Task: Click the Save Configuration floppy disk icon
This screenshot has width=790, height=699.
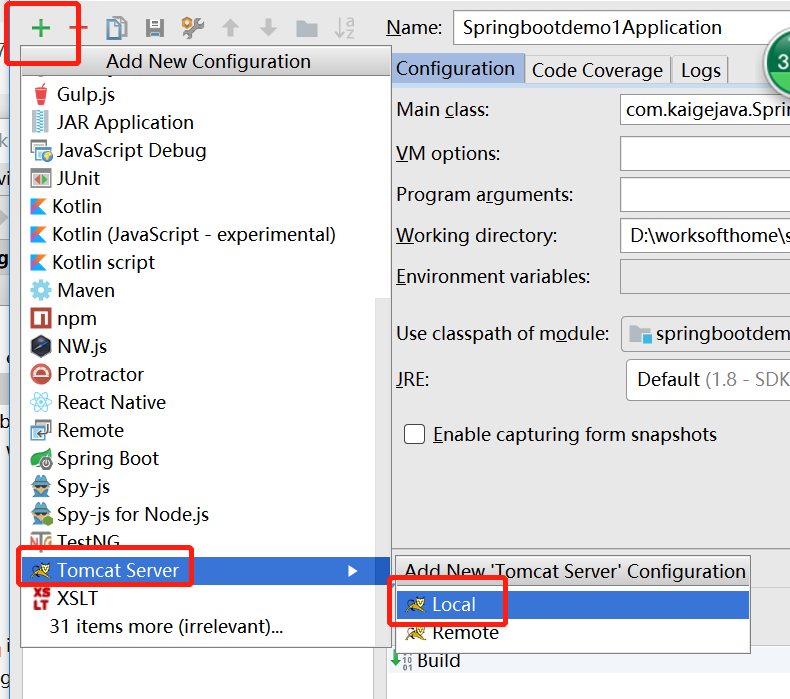Action: (155, 28)
